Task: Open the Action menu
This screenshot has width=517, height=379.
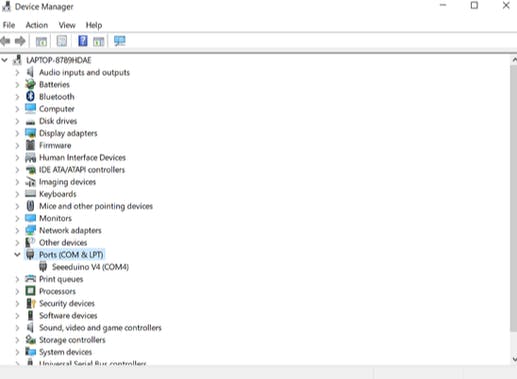Action: [37, 25]
